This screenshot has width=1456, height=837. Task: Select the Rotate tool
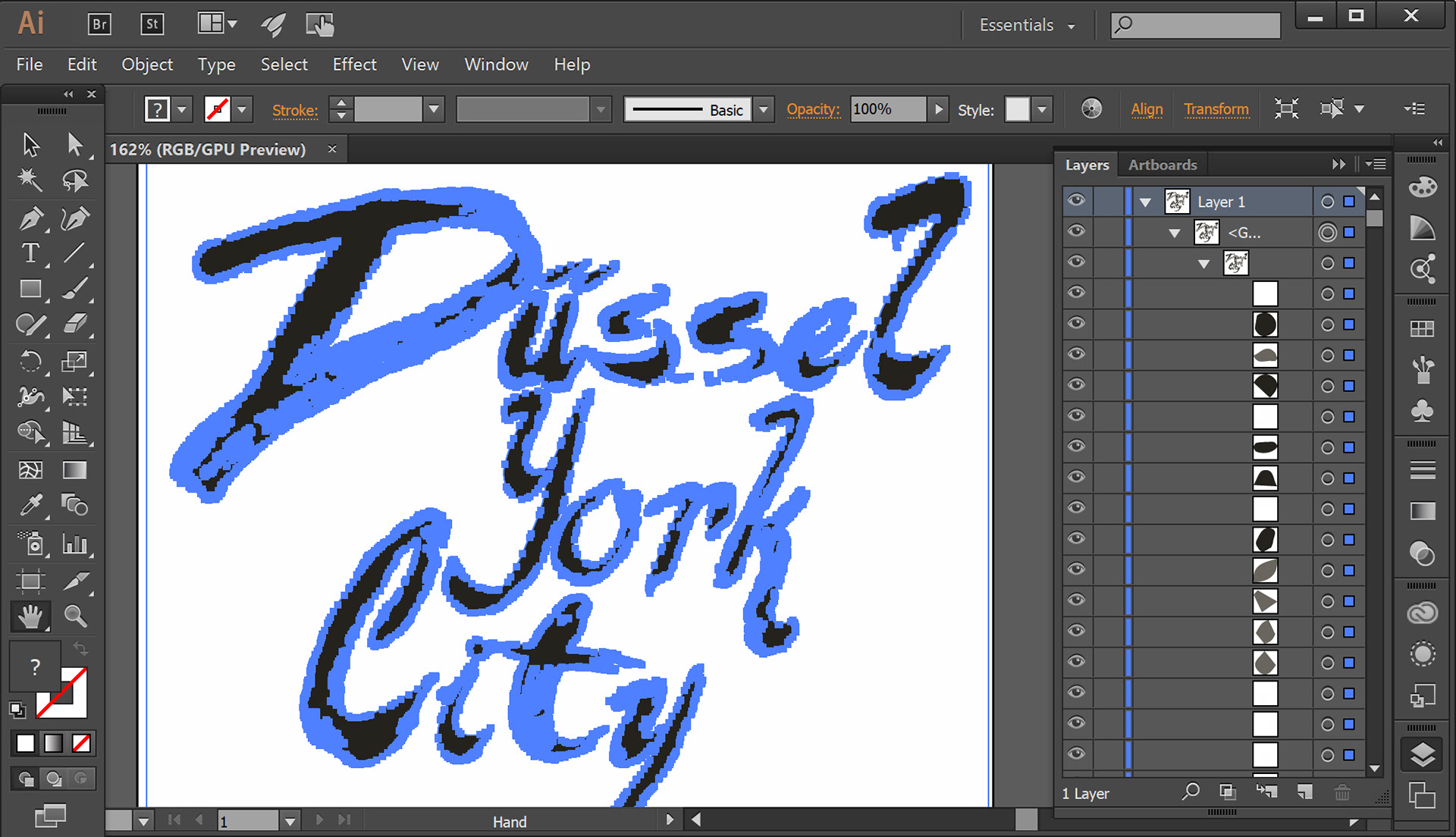coord(31,361)
